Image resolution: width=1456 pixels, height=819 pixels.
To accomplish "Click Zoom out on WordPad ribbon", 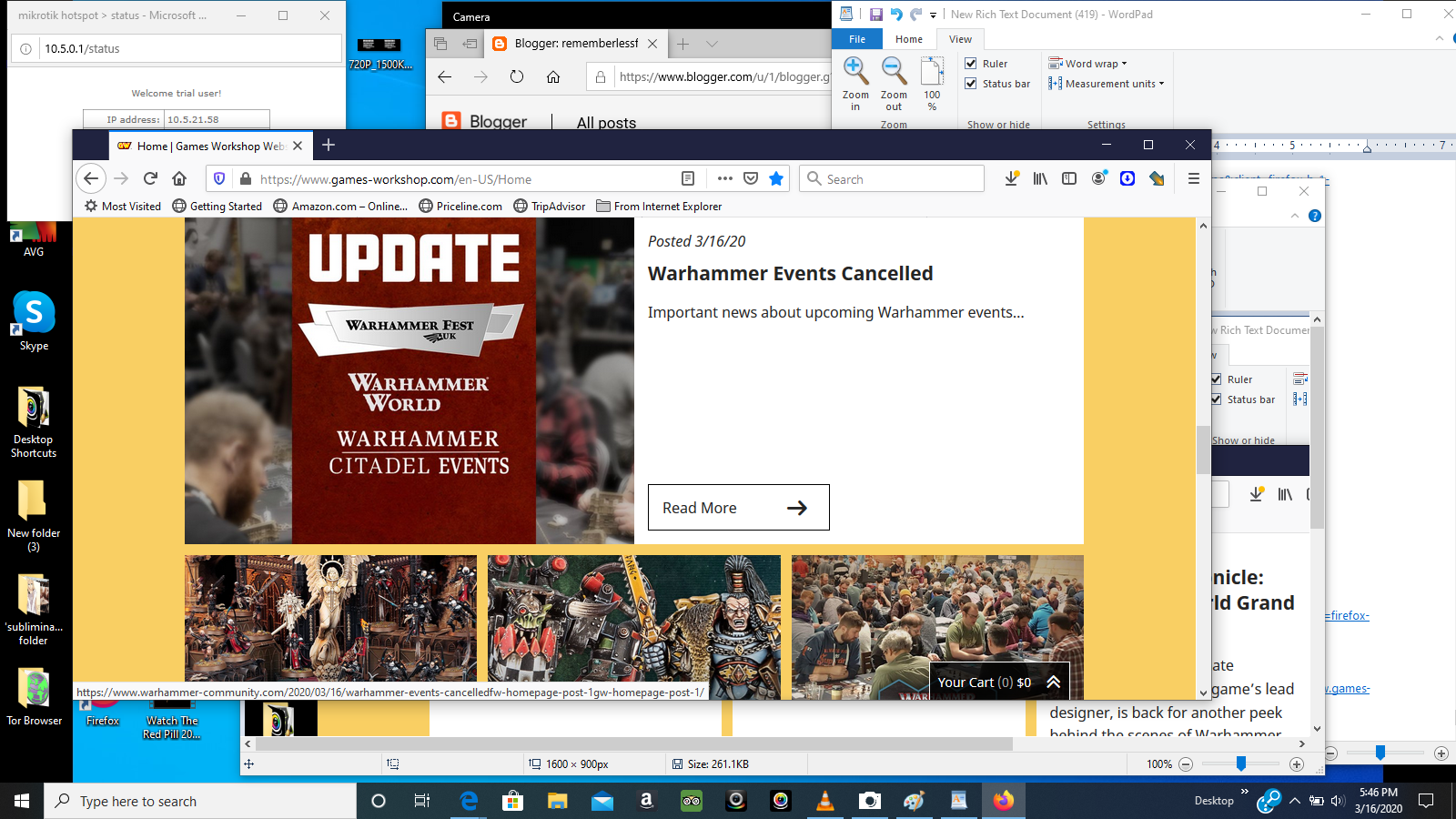I will point(894,83).
